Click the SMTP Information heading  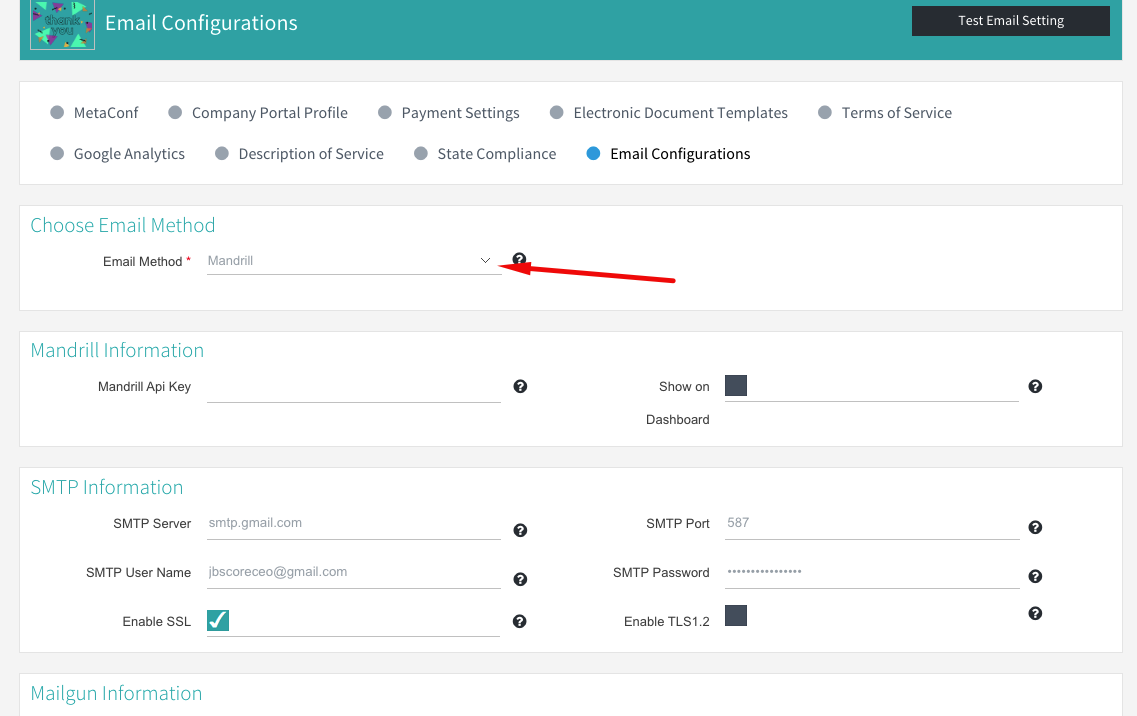[107, 487]
